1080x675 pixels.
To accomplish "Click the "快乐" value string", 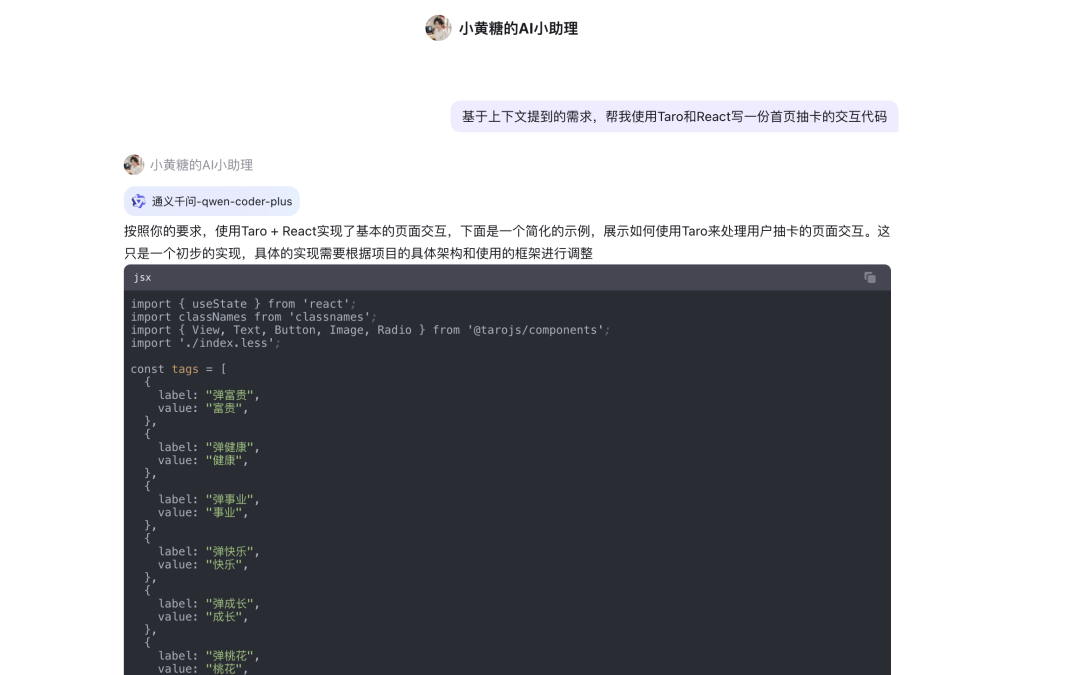I will (x=223, y=565).
